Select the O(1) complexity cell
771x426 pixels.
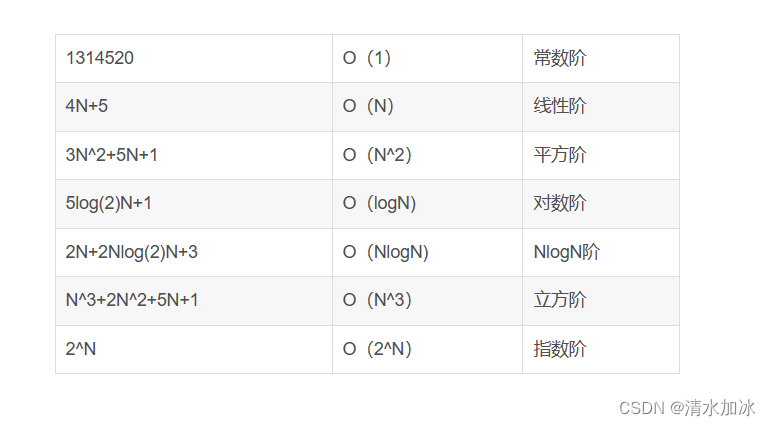(x=367, y=59)
